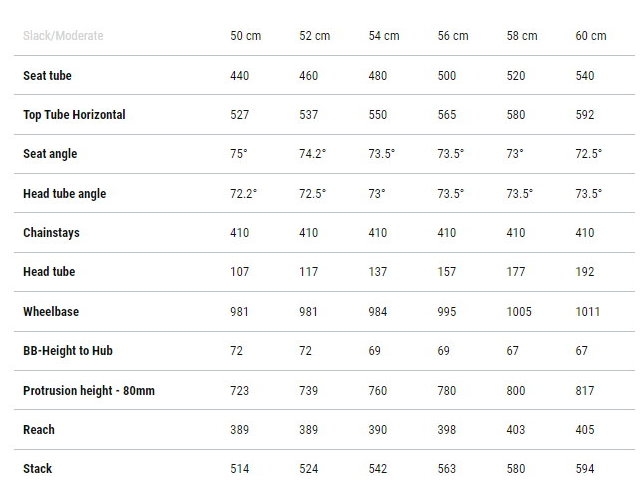Screen dimensions: 644x500
Task: Click the Wheelbase row label
Action: pos(51,312)
